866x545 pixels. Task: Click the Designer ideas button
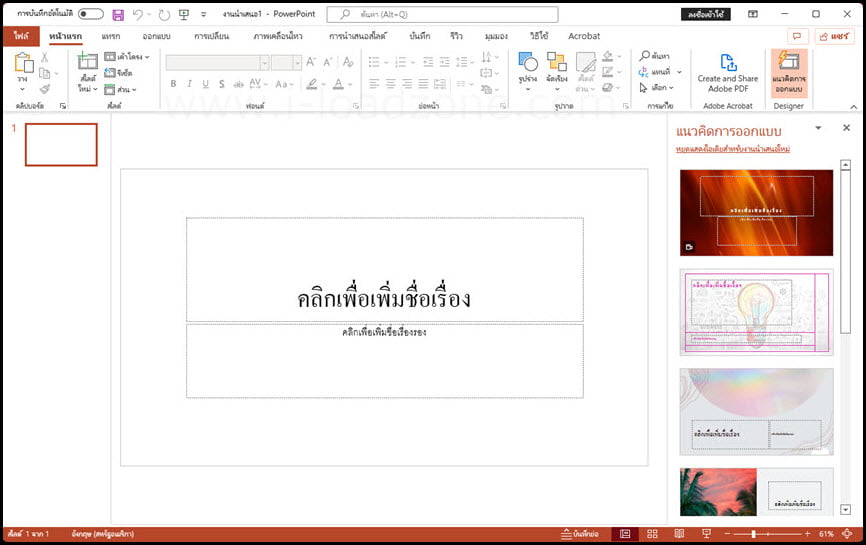click(x=789, y=73)
